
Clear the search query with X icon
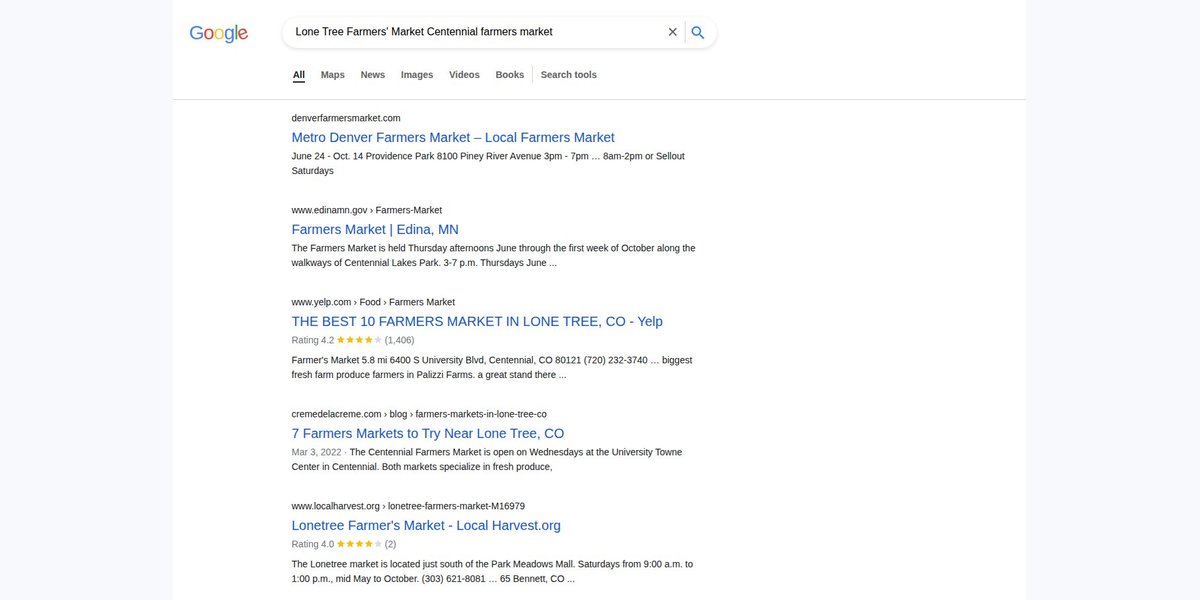[x=673, y=32]
